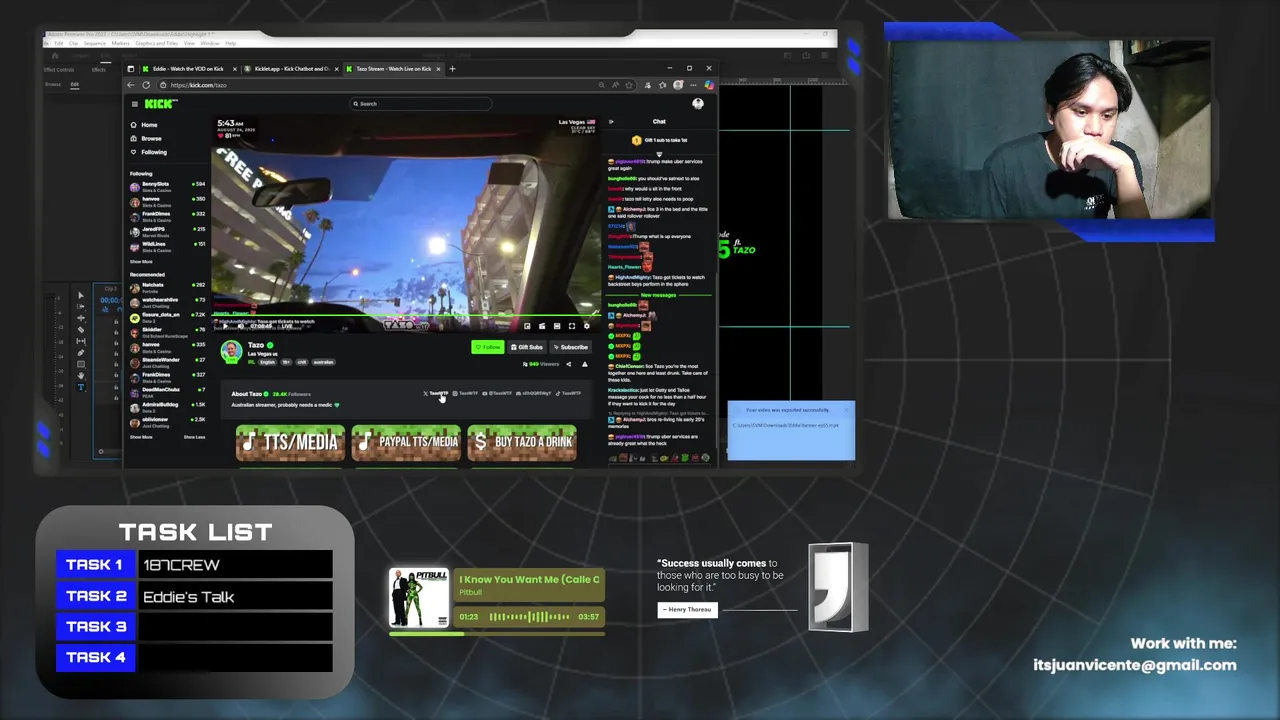The height and width of the screenshot is (720, 1280).
Task: Expand the Recommended list with Show More
Action: pyautogui.click(x=141, y=437)
